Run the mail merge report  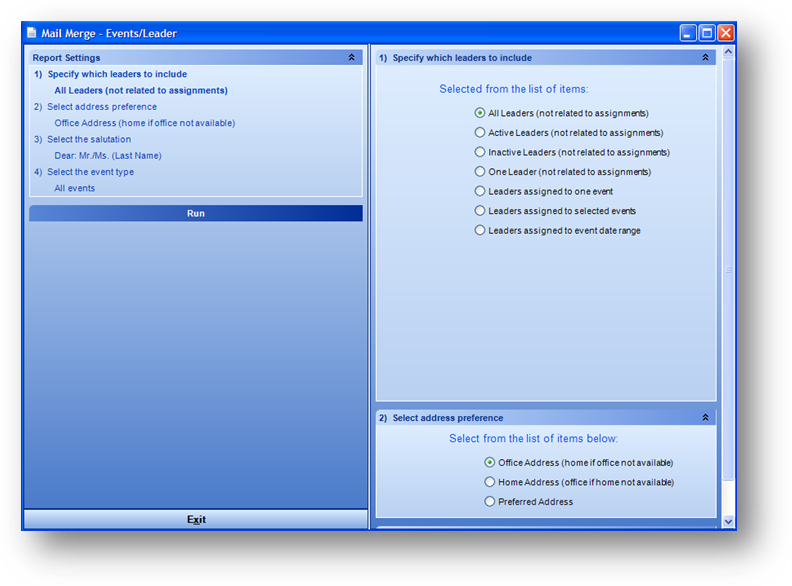[x=196, y=213]
